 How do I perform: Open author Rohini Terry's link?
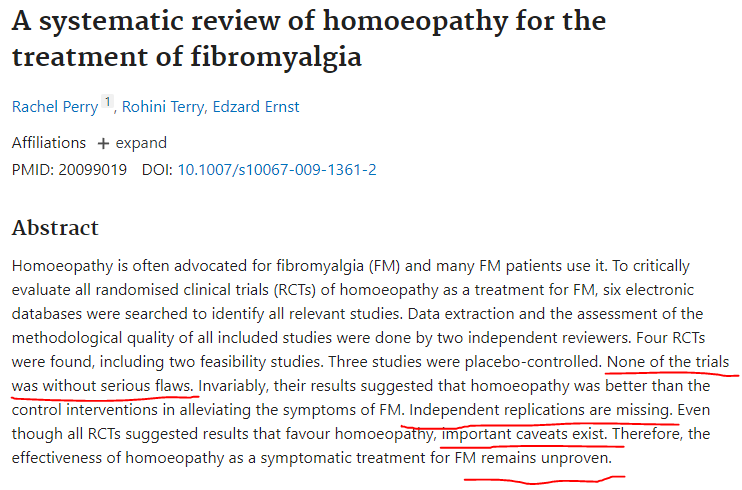tap(163, 107)
